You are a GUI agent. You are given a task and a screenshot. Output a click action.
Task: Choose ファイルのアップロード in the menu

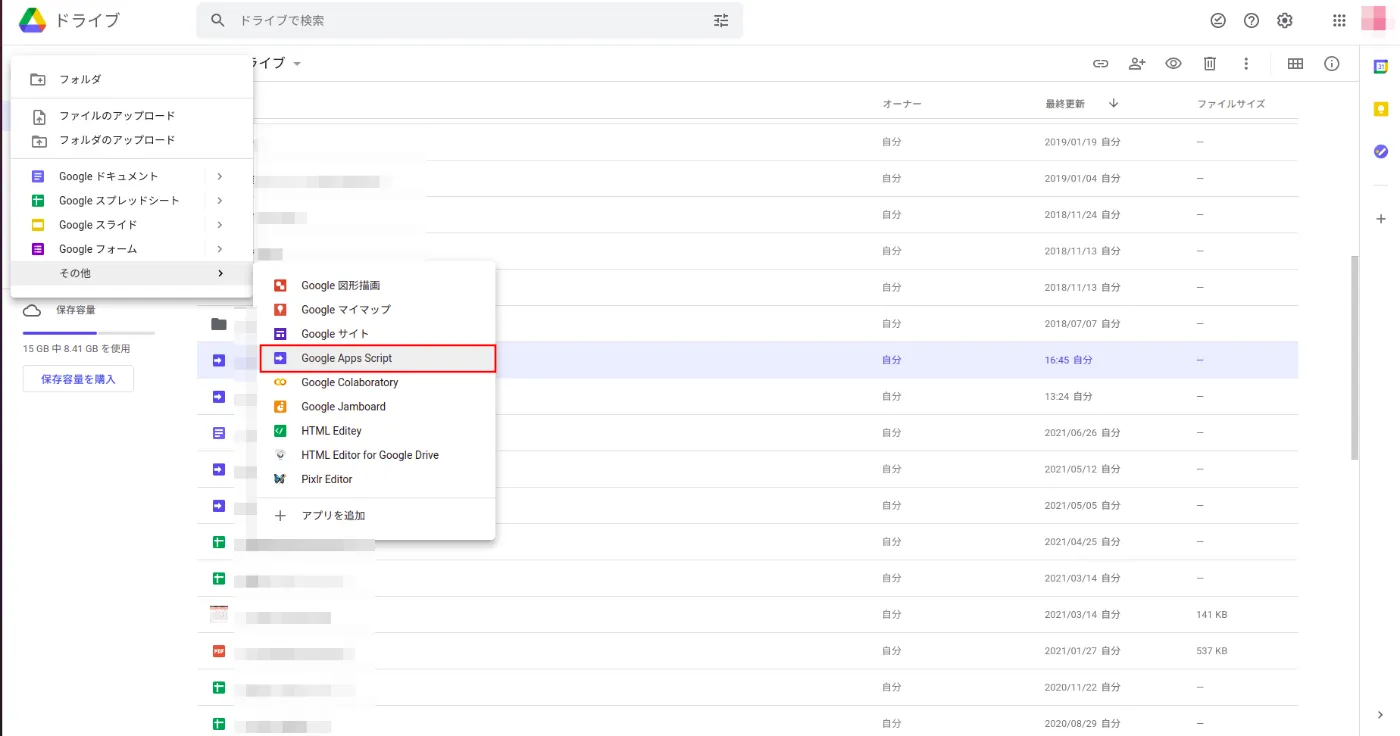116,116
